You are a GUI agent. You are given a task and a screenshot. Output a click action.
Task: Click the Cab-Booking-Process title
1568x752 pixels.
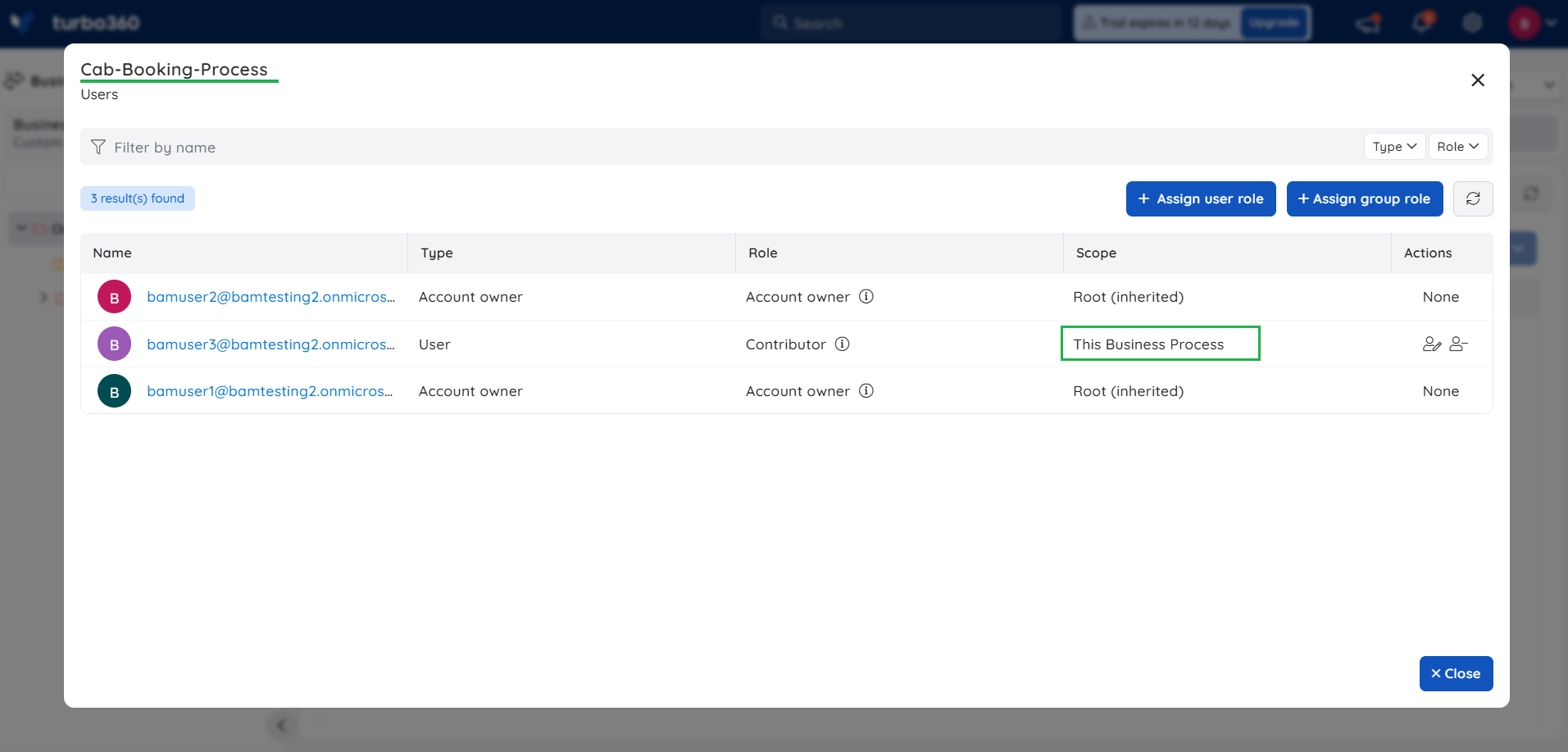click(174, 70)
